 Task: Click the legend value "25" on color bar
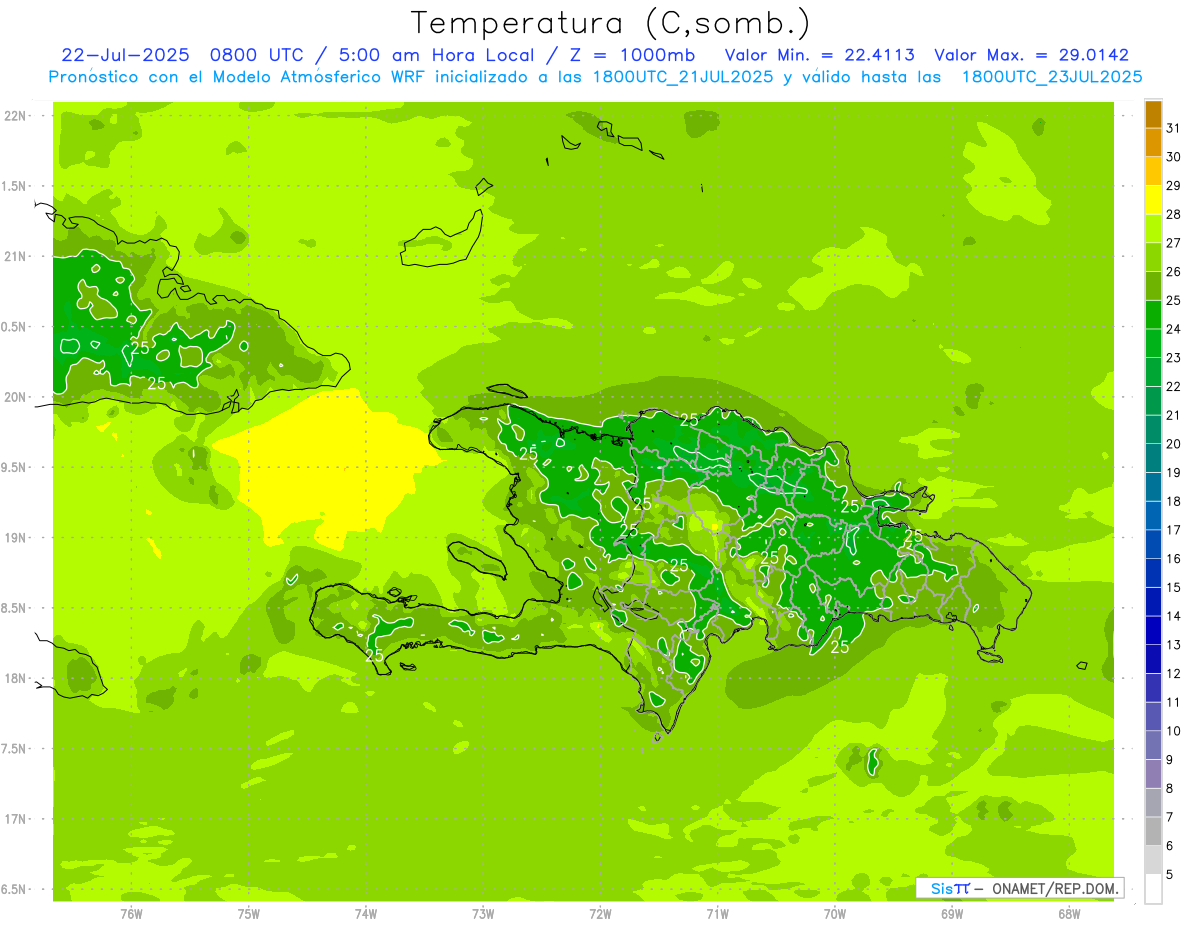(x=1174, y=300)
